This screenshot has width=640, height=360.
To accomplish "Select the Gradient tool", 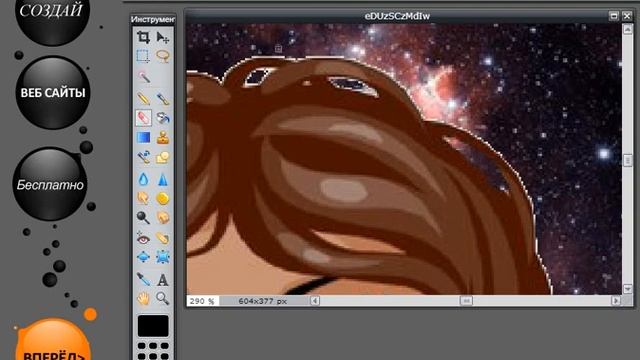I will click(143, 138).
